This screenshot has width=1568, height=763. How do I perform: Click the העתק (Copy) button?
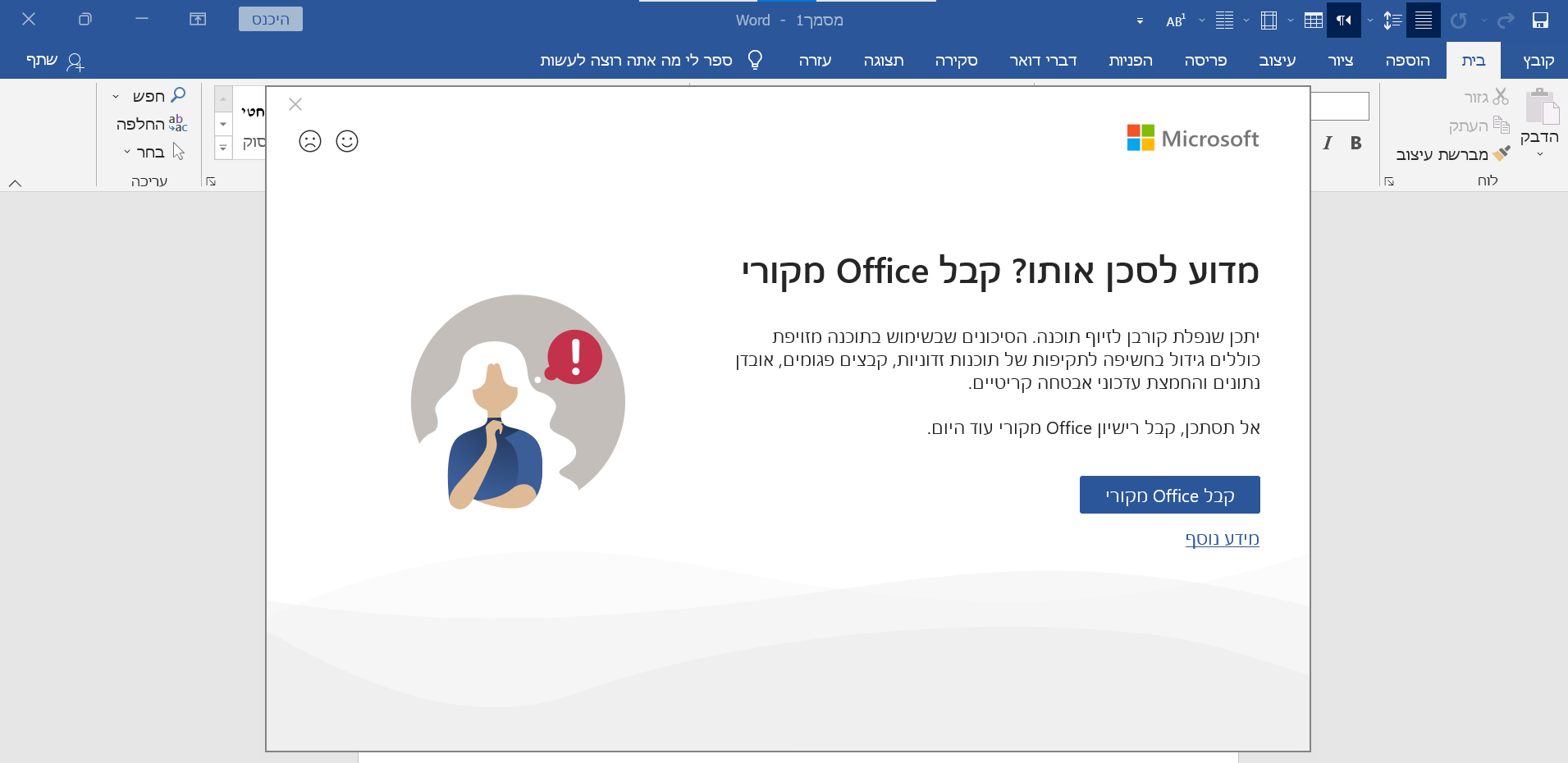(1479, 126)
